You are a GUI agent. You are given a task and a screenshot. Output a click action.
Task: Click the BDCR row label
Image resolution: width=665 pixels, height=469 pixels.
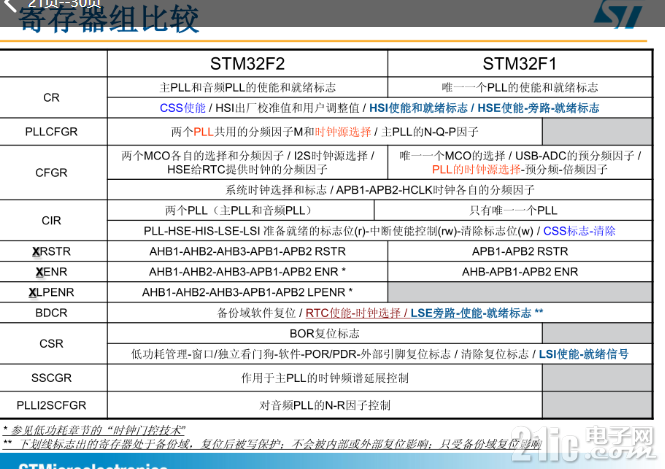click(x=51, y=313)
